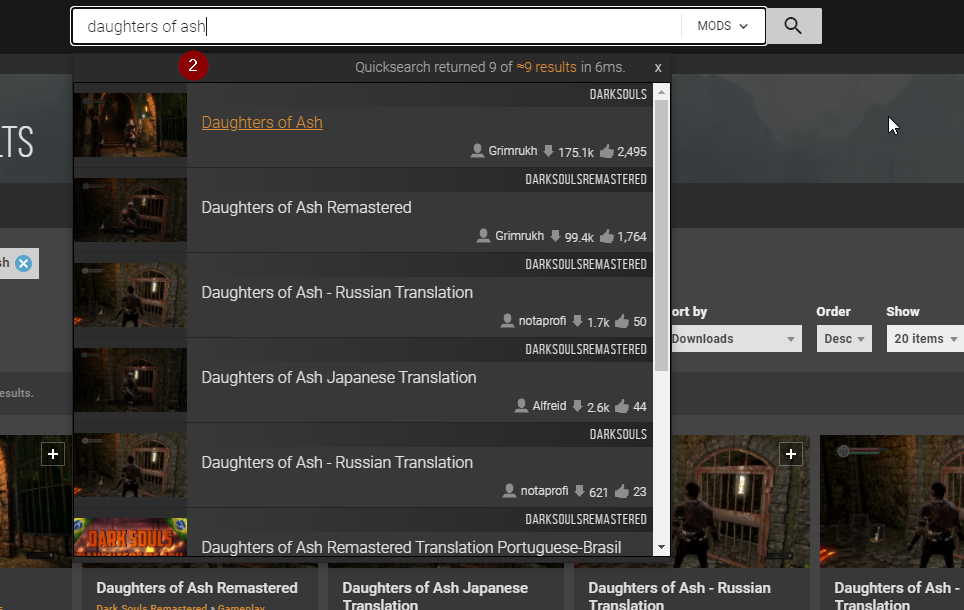Image resolution: width=964 pixels, height=610 pixels.
Task: Open Daughters of Ash Japanese Translation quicksearch result
Action: tap(339, 377)
